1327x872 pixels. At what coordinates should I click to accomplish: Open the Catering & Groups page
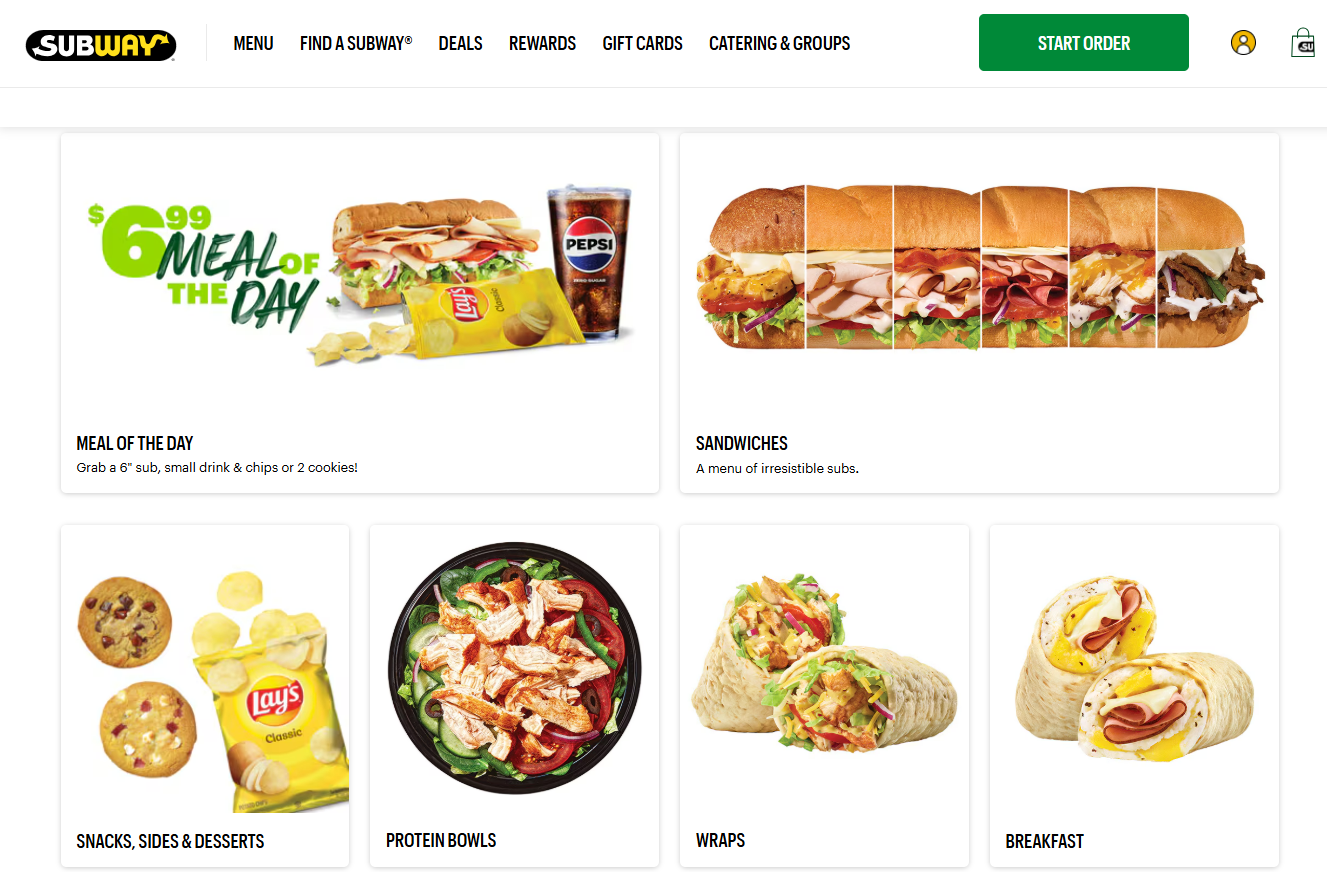(779, 43)
